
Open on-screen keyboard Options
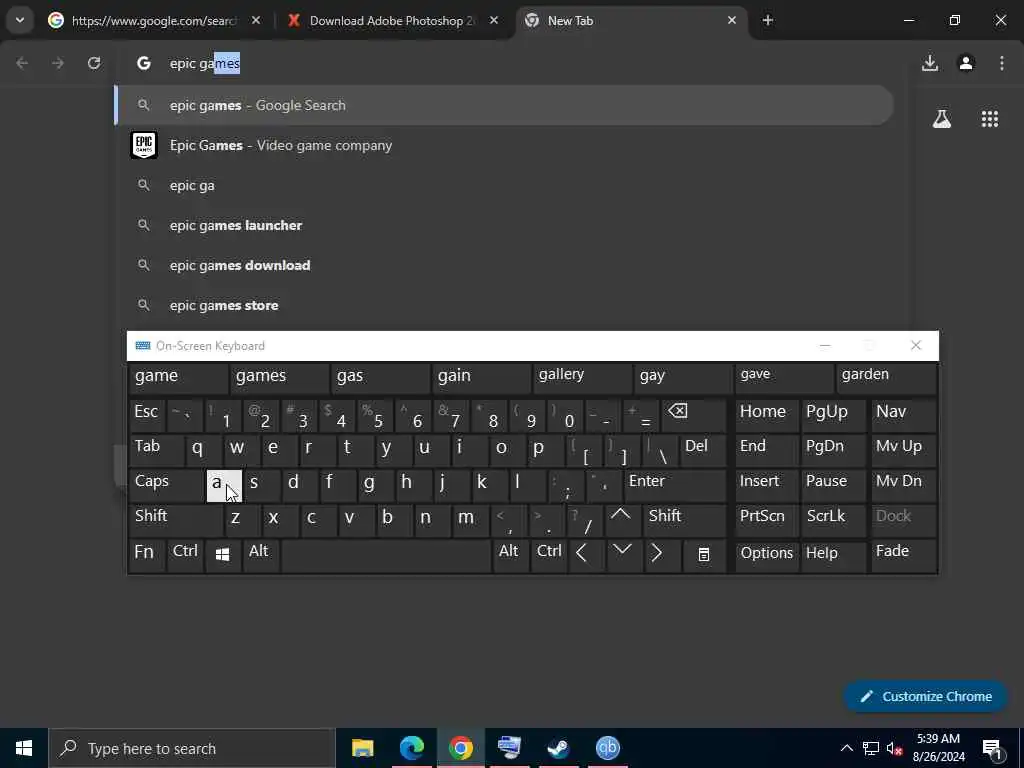[767, 555]
